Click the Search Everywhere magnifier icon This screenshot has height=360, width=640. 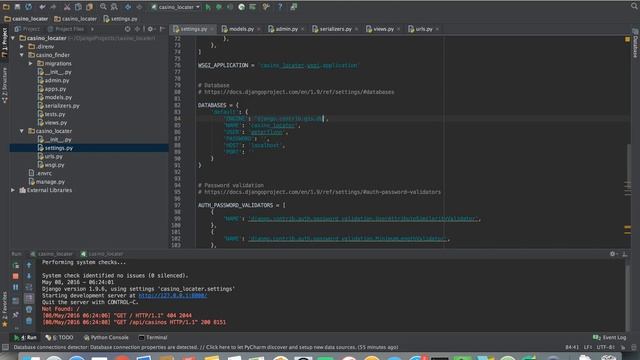634,6
